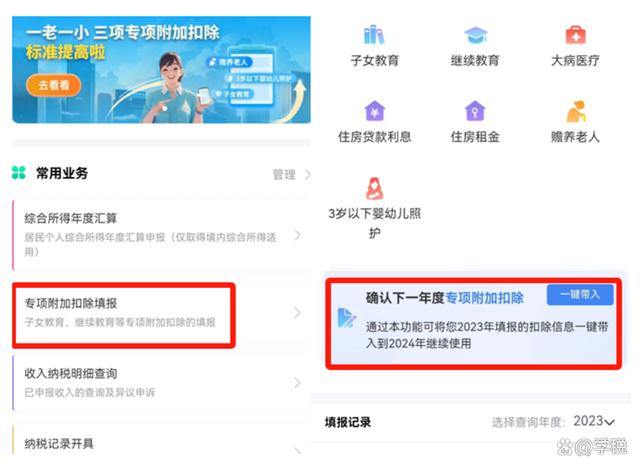Screen dimensions: 640x469
Task: Open the 纳税记录开具 entry
Action: tap(161, 444)
